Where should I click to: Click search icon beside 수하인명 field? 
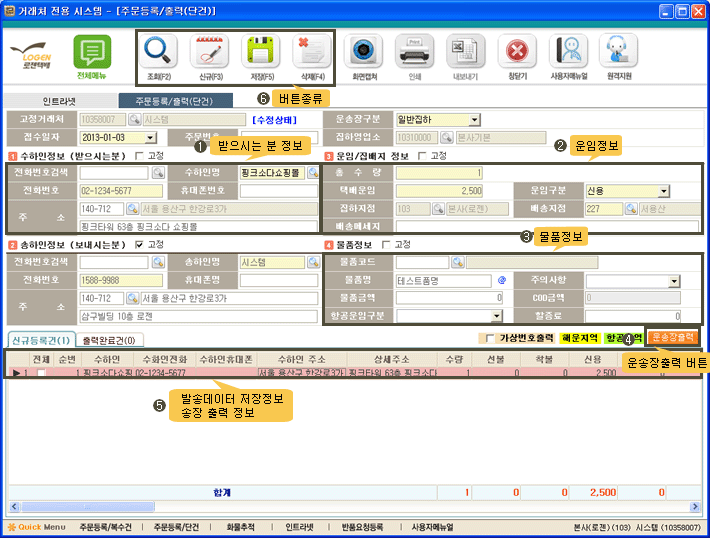point(313,172)
